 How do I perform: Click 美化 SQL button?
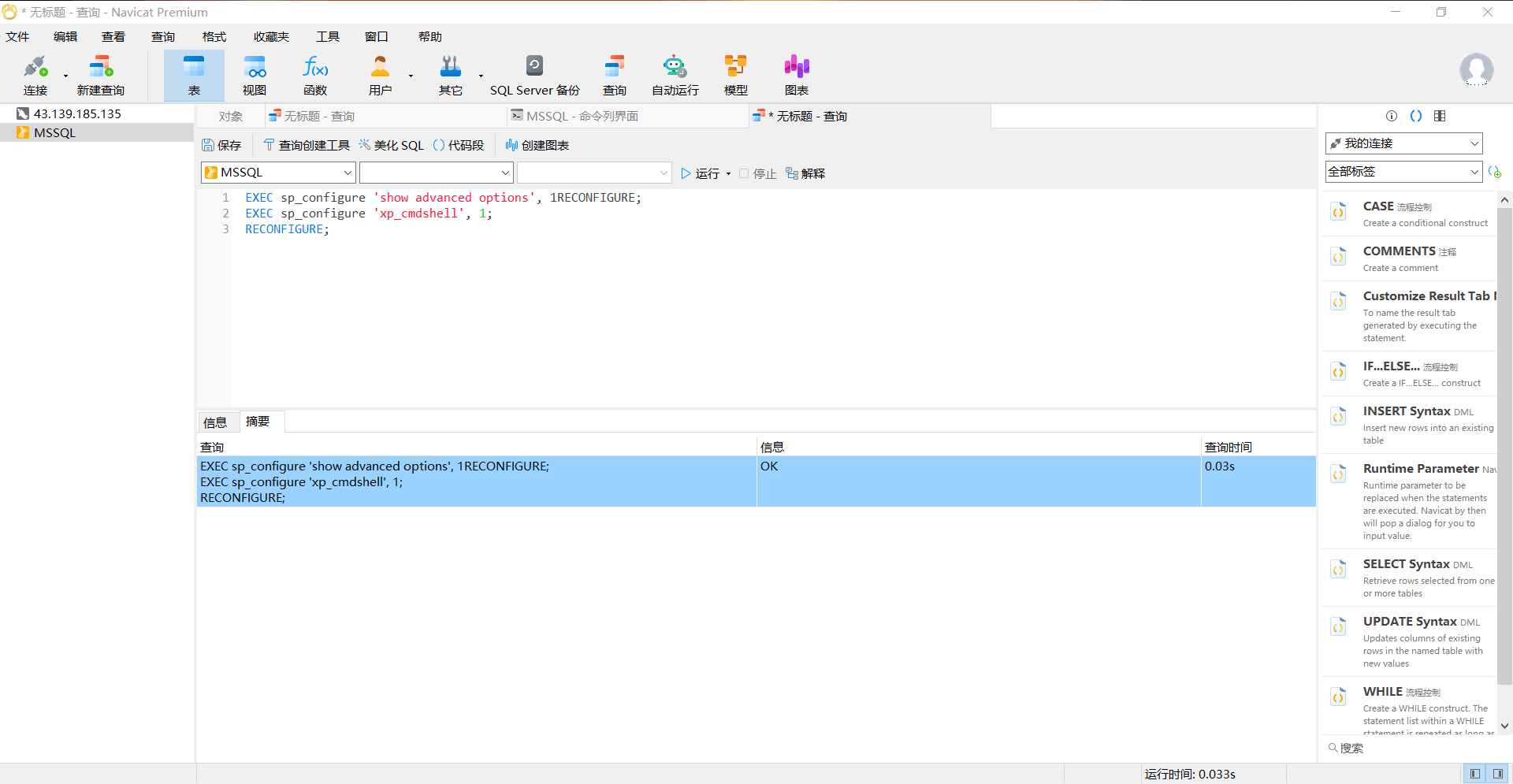pyautogui.click(x=392, y=145)
